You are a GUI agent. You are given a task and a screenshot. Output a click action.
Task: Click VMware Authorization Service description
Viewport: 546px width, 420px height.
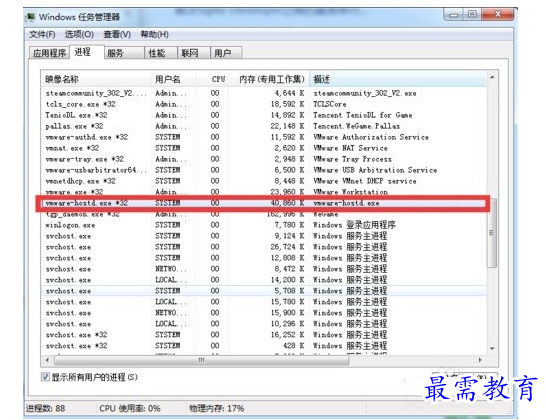click(371, 137)
